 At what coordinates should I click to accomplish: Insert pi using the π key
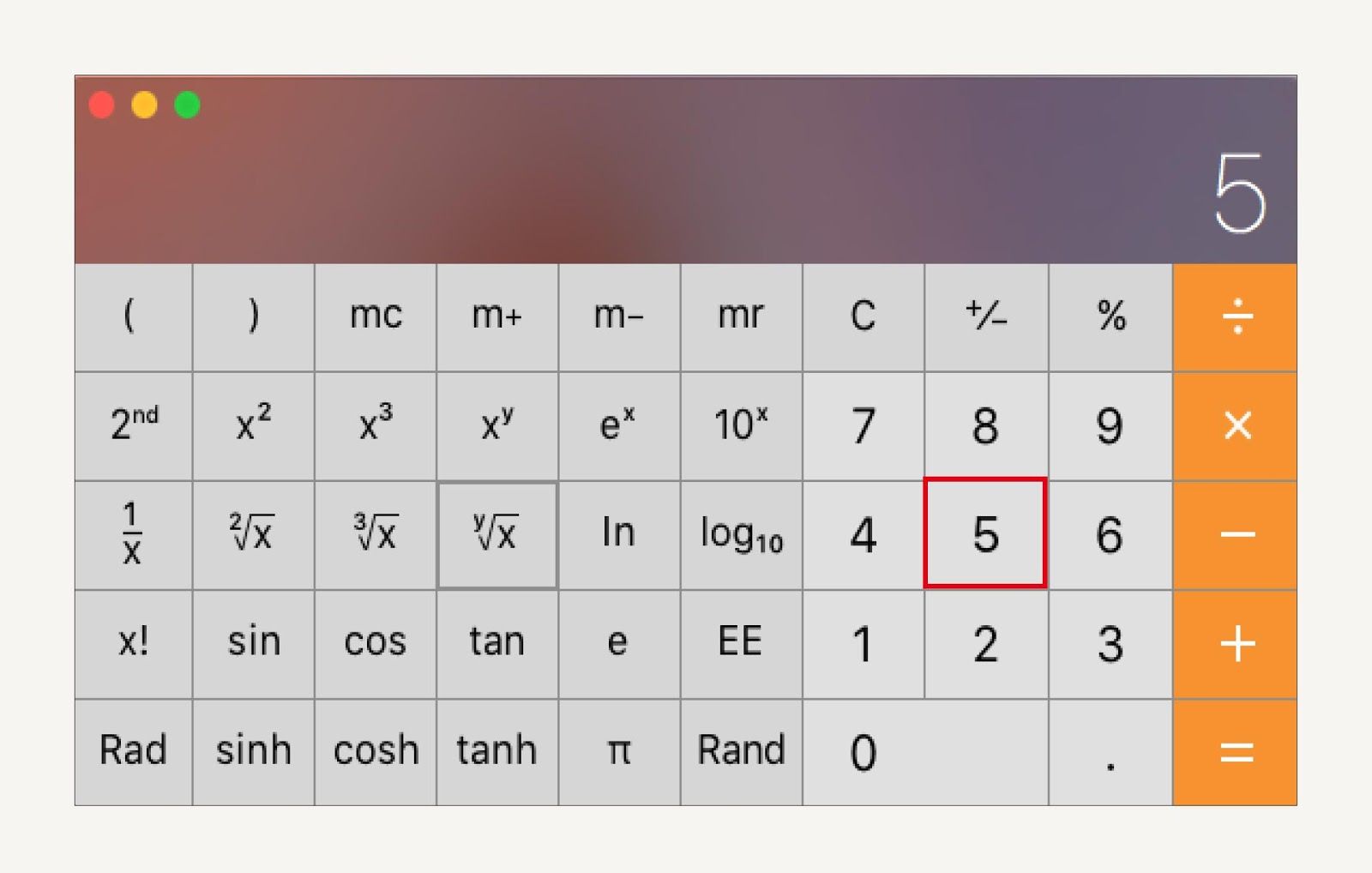tap(619, 752)
